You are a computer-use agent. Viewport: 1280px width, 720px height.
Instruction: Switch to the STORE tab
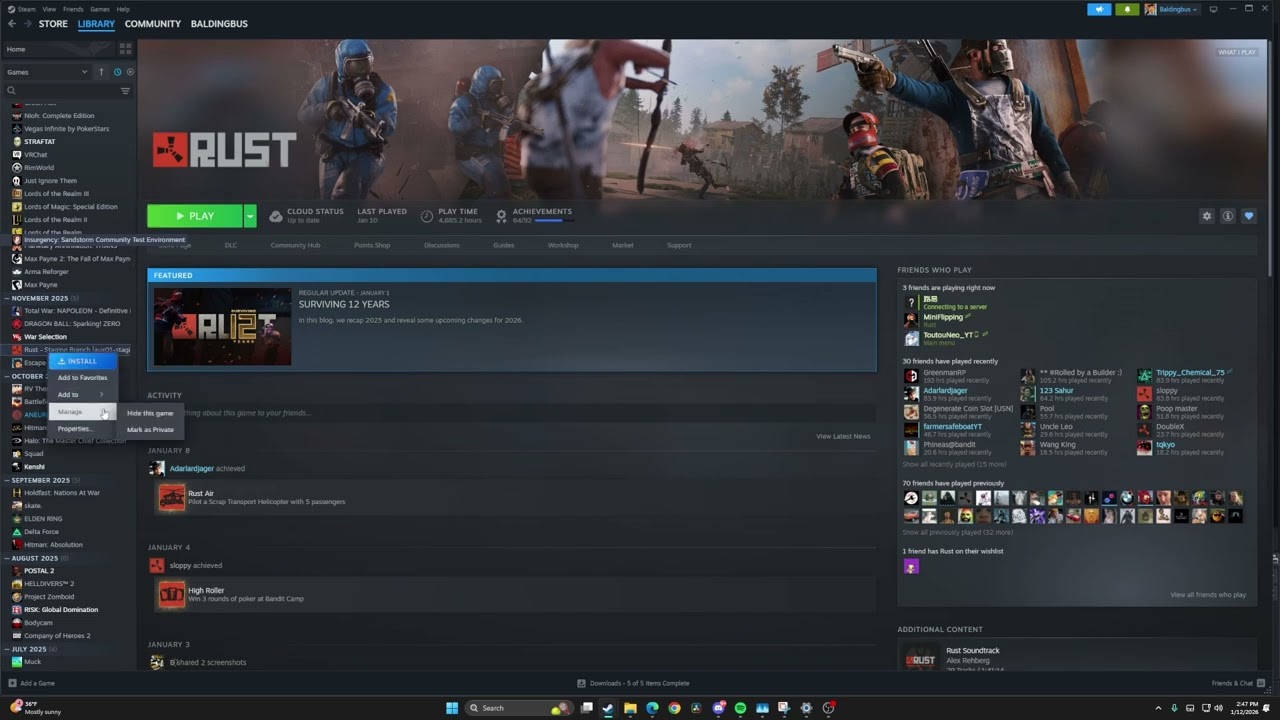coord(53,24)
